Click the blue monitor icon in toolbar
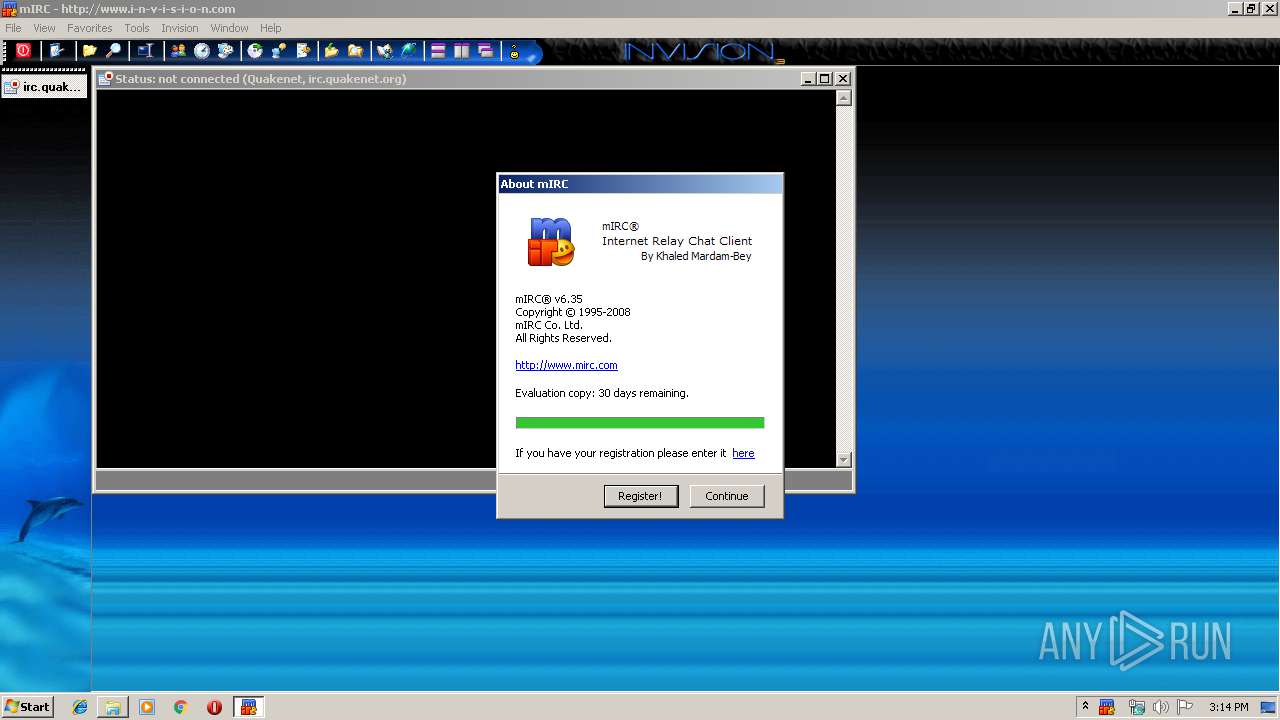The image size is (1280, 720). click(x=146, y=50)
